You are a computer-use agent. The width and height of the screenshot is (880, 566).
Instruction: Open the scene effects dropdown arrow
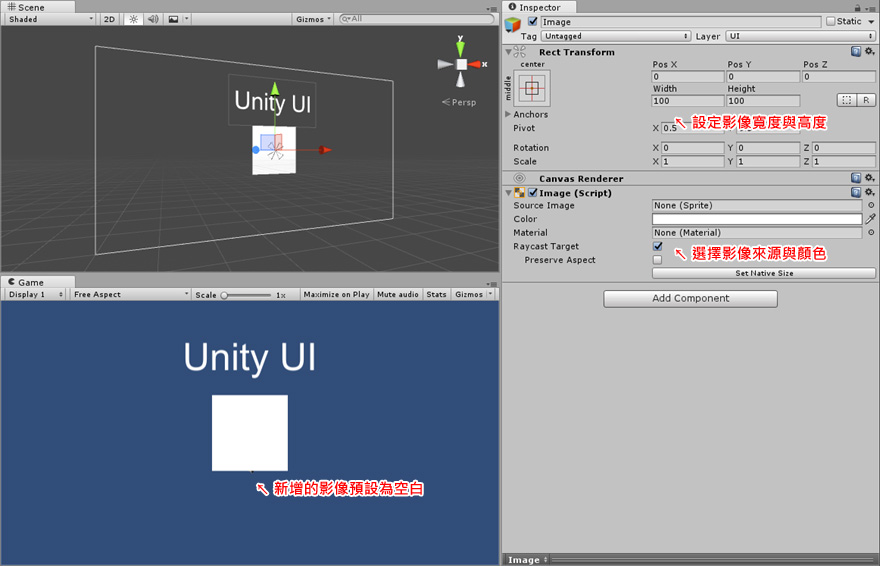187,19
